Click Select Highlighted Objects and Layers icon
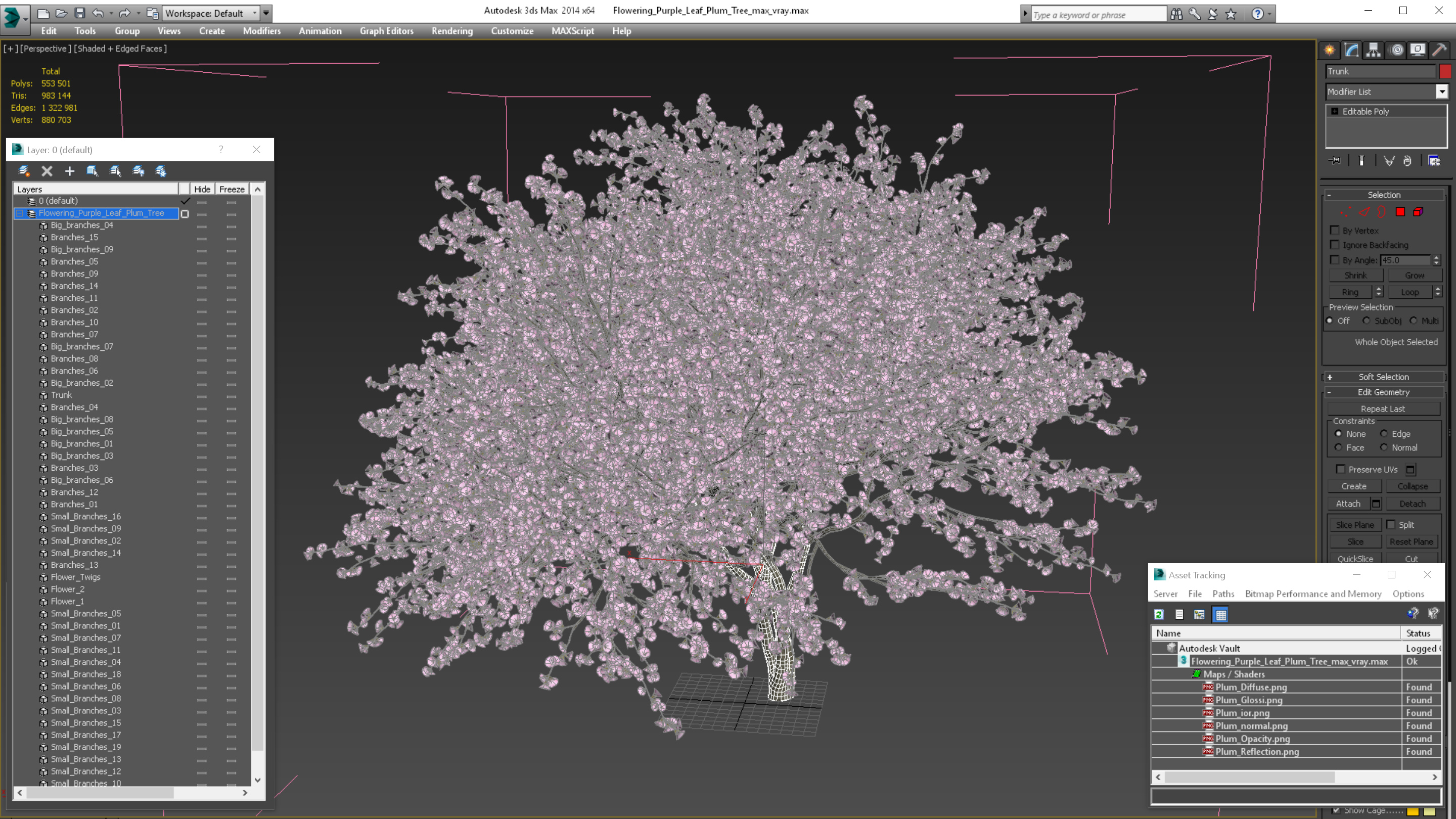 point(92,171)
